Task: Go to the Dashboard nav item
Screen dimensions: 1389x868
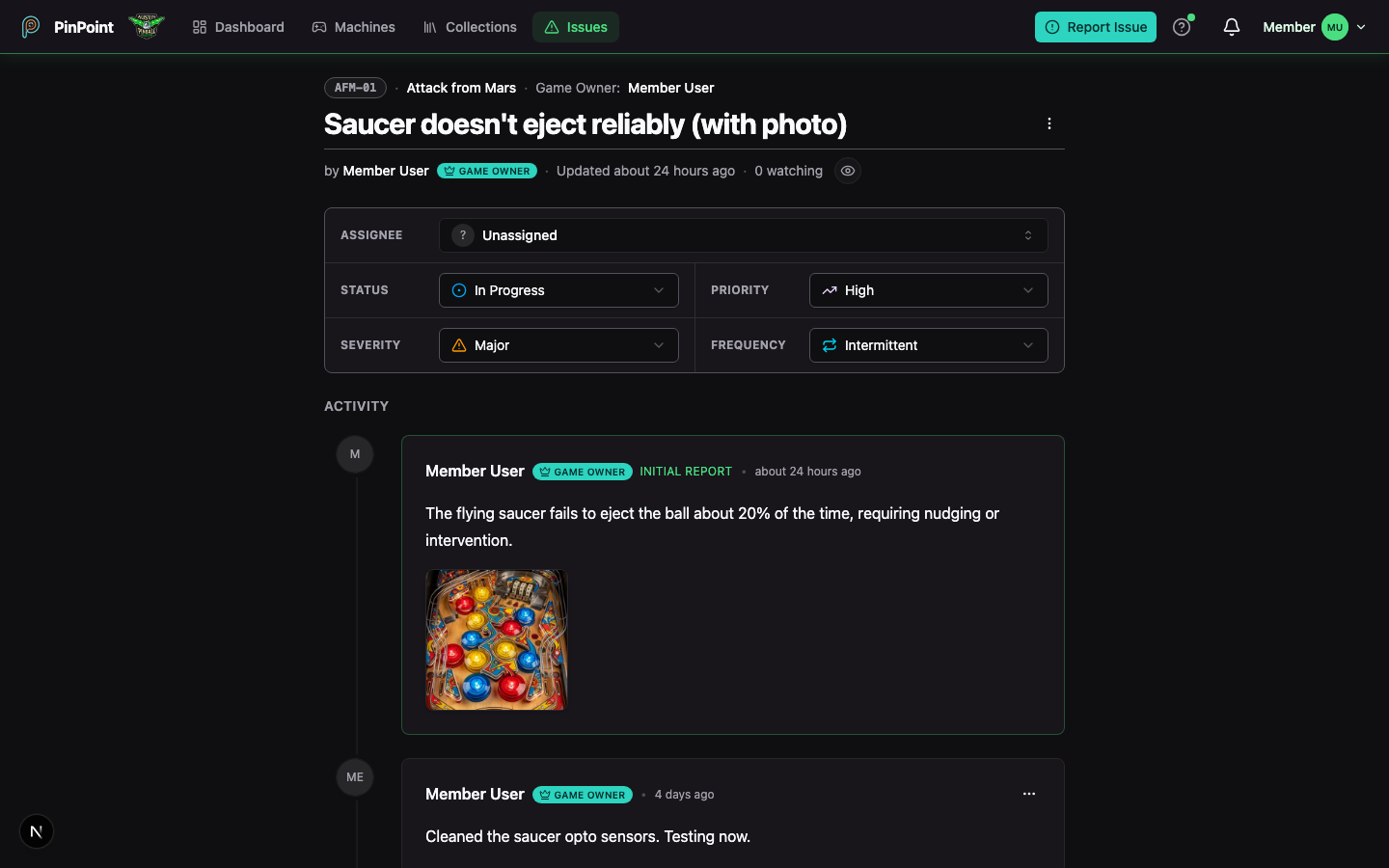Action: (238, 27)
